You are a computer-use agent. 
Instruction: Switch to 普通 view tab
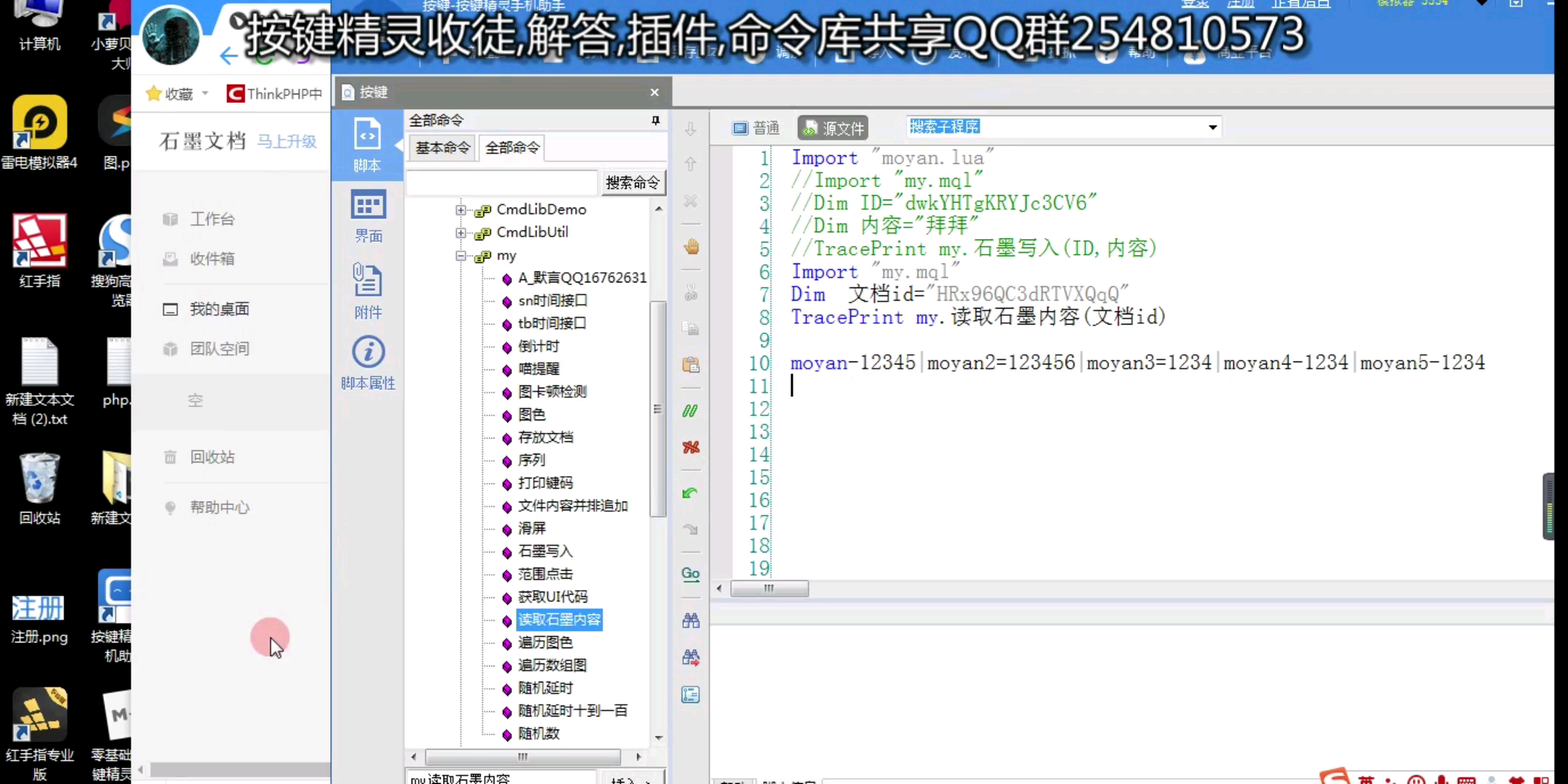pos(756,128)
